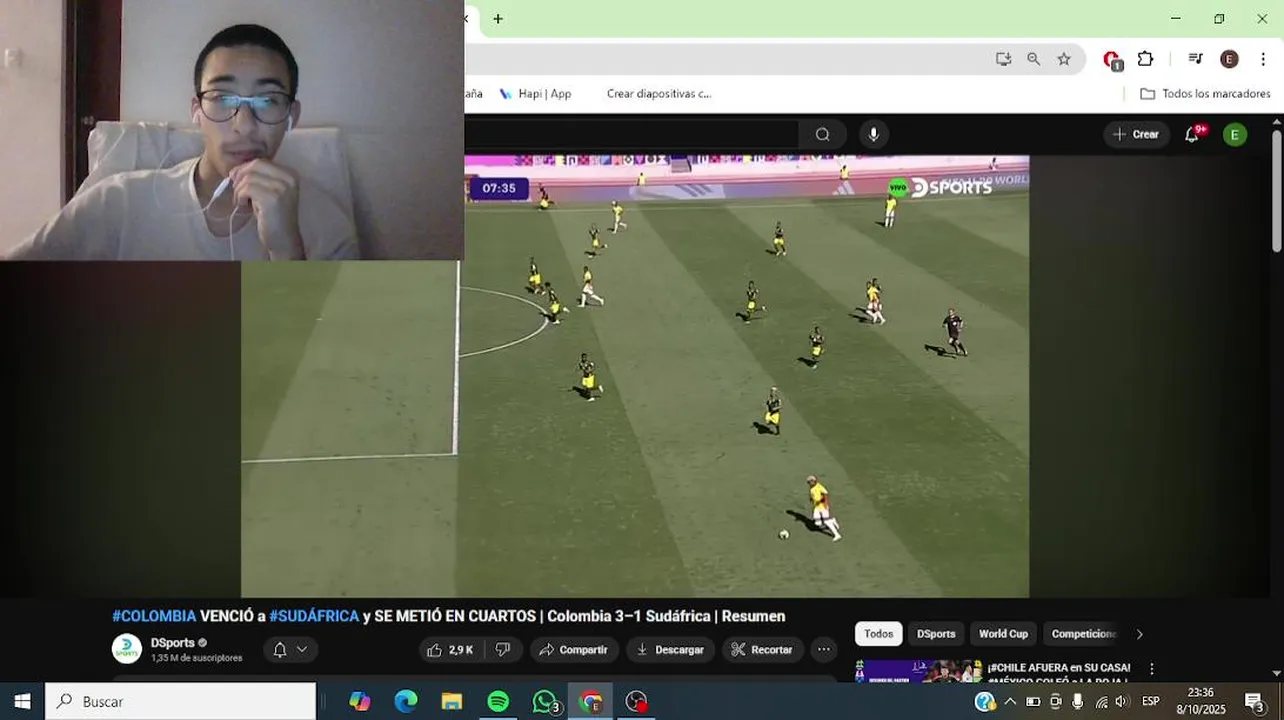Click the football video player area
Screen dimensions: 1284x720
(635, 376)
